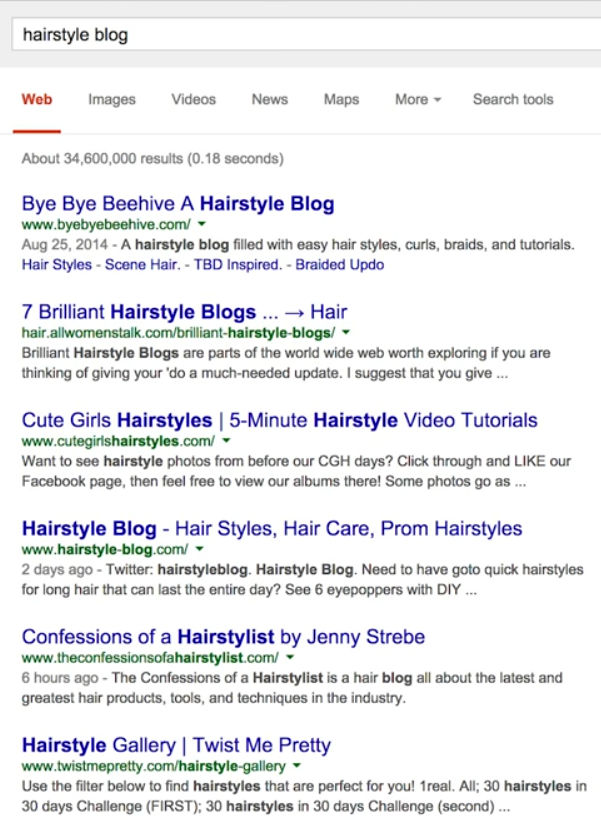The height and width of the screenshot is (820, 601).
Task: Click snippet starting '2 days ago - Twitter'
Action: click(302, 579)
